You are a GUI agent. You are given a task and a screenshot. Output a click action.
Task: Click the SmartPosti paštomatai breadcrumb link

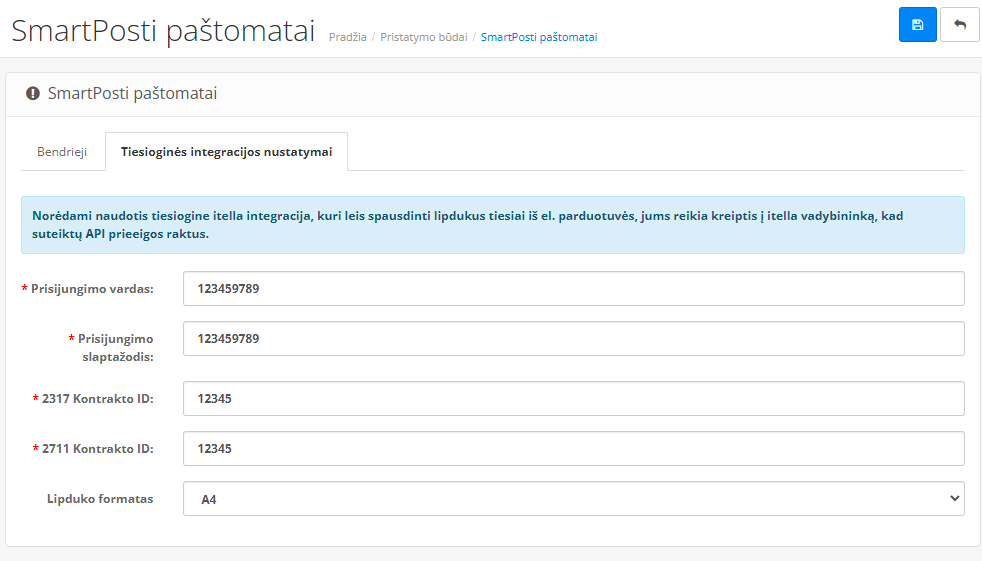tap(538, 37)
